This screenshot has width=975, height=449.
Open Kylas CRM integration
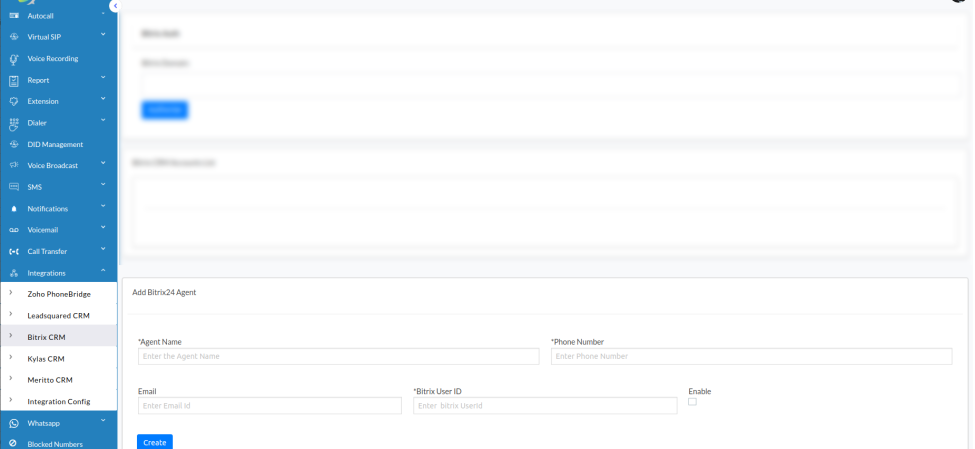click(x=59, y=358)
